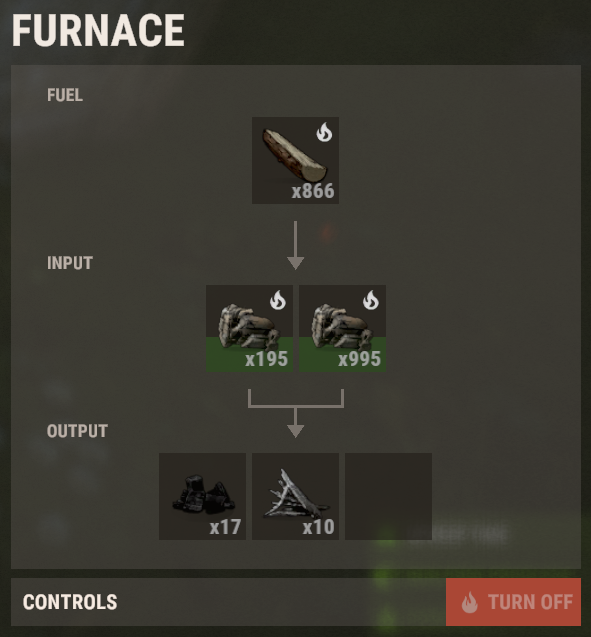Click flame icon on Turn Off button
Image resolution: width=591 pixels, height=637 pixels.
[470, 602]
